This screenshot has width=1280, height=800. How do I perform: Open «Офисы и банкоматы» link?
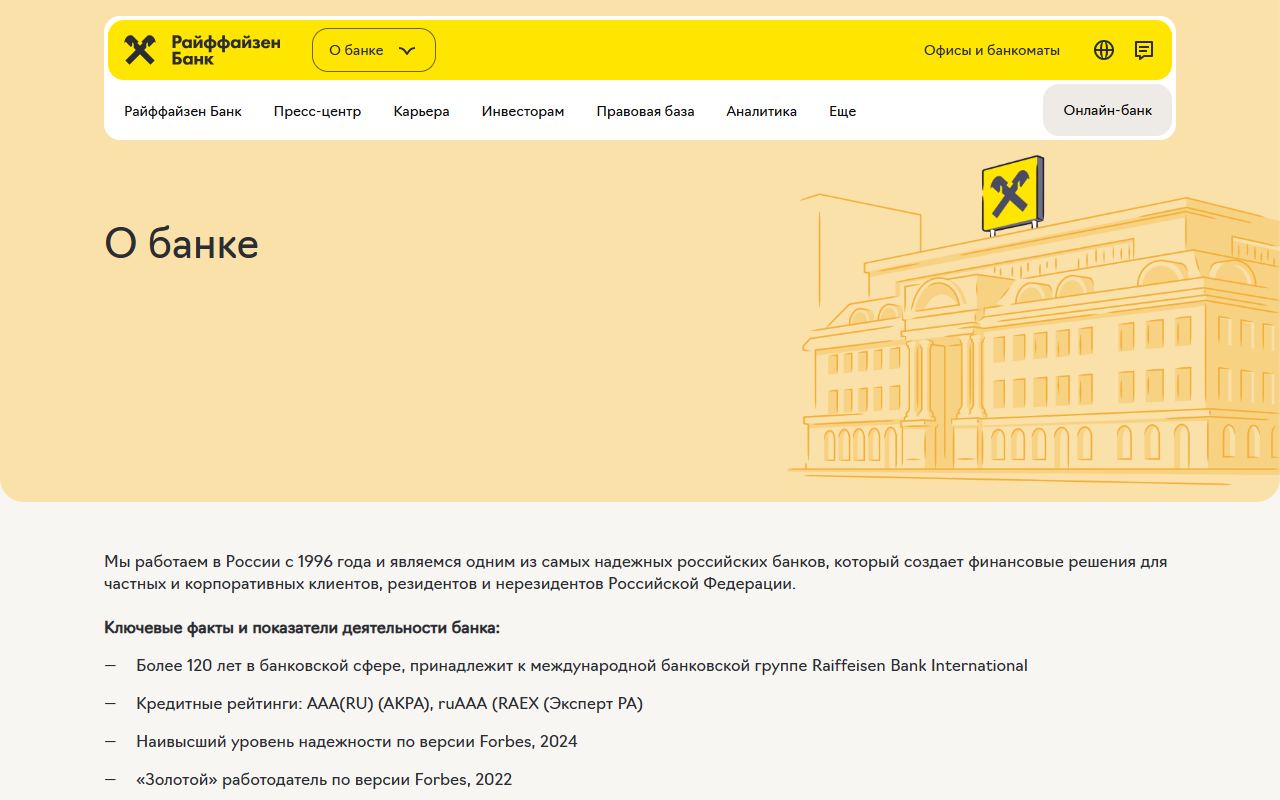pos(992,50)
